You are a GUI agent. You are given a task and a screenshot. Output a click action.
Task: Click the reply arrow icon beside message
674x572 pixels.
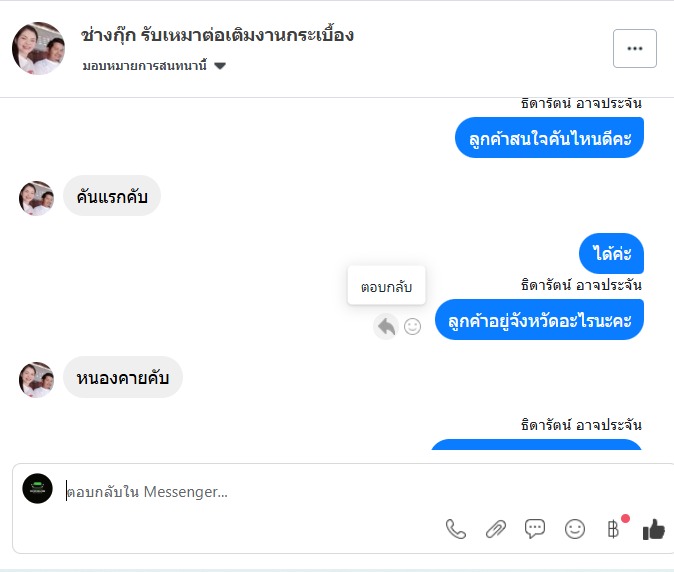[x=386, y=325]
